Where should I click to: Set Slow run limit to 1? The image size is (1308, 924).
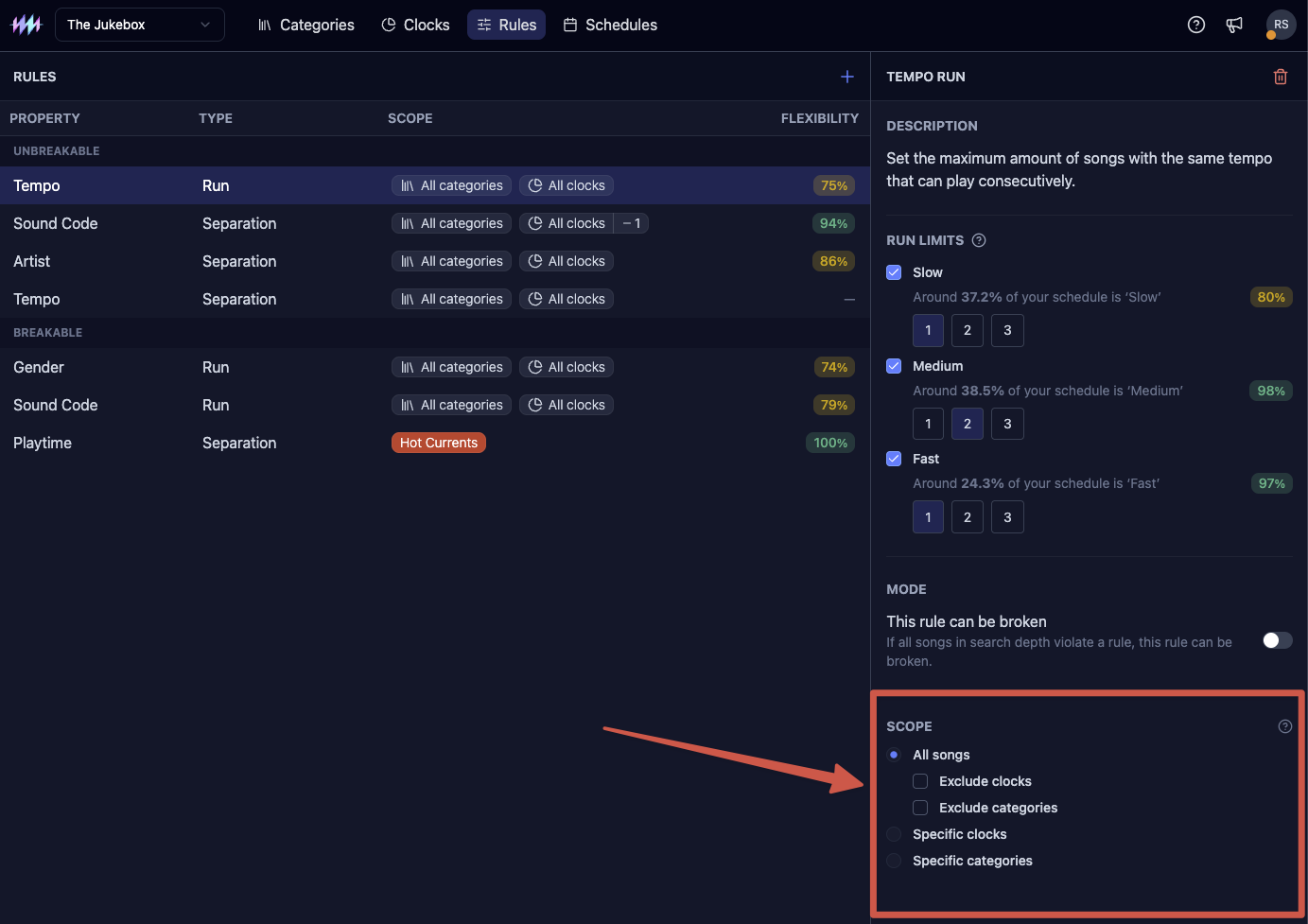[928, 330]
